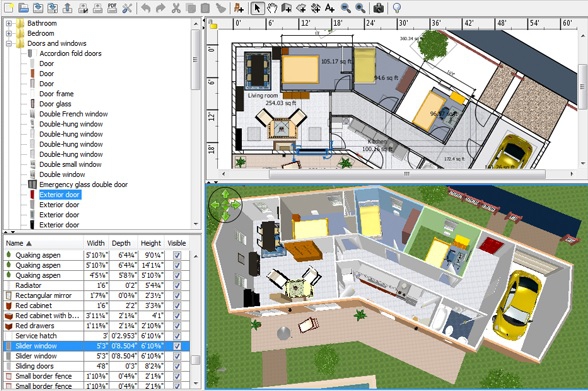Toggle visibility of Service hatch
Viewport: 588px width, 391px height.
pyautogui.click(x=177, y=336)
